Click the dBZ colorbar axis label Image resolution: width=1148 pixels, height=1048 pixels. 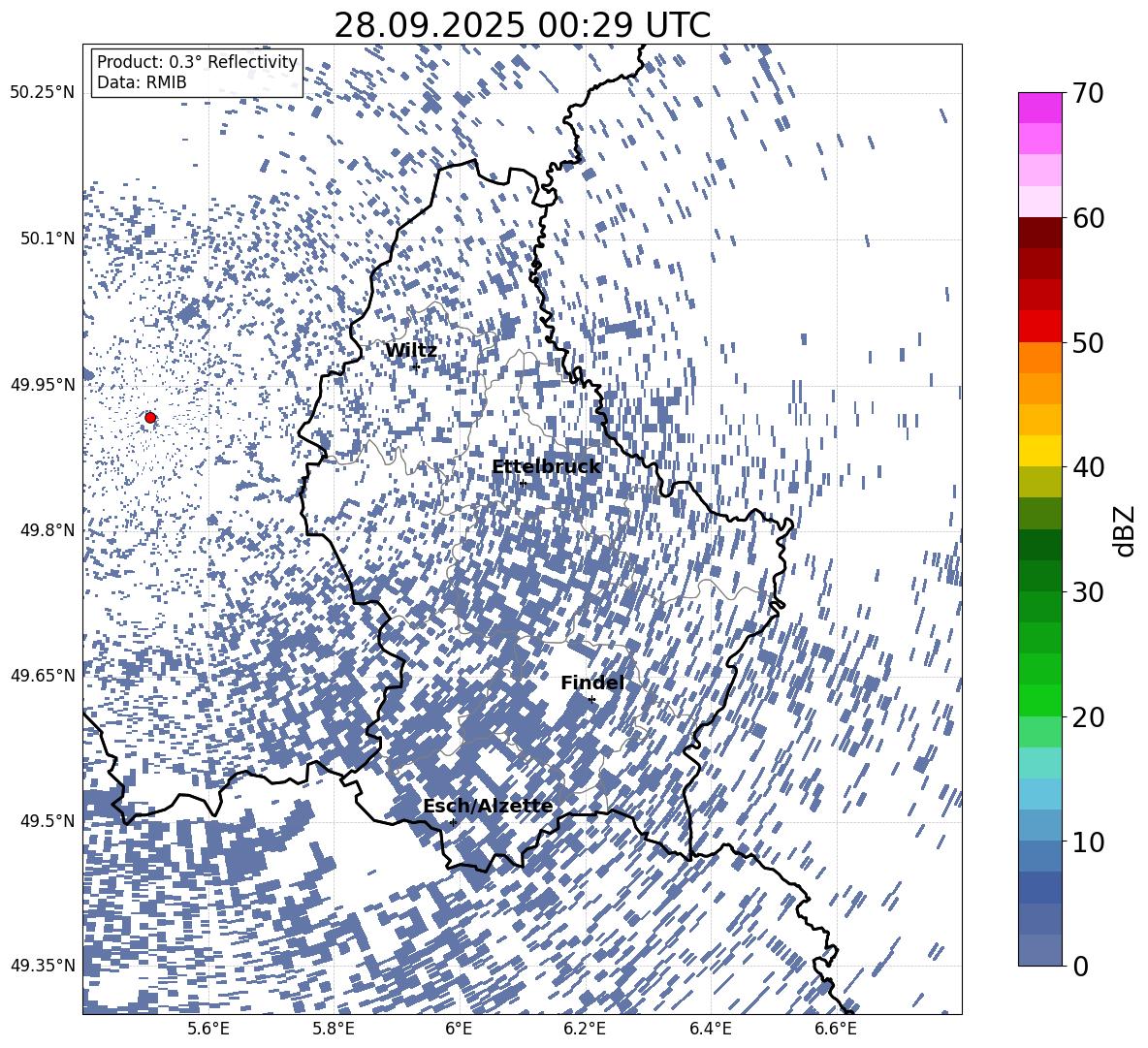[1125, 530]
